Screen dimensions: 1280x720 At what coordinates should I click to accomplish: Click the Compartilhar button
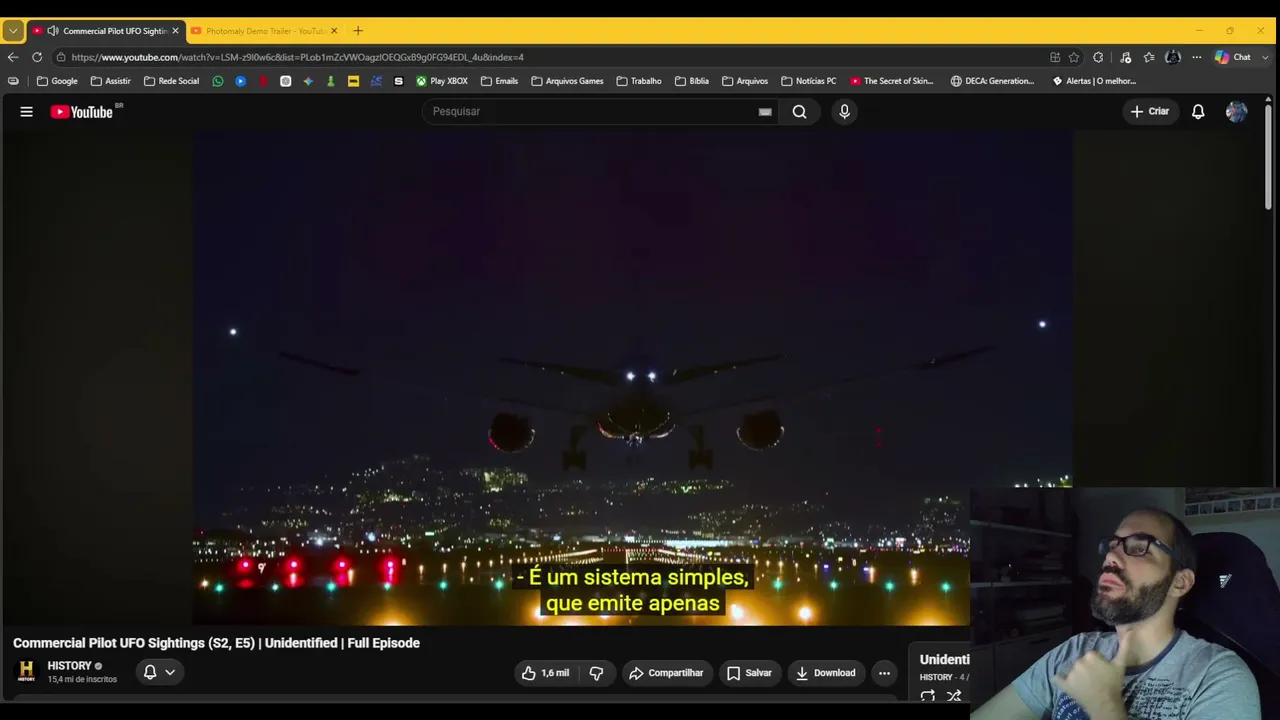point(666,673)
